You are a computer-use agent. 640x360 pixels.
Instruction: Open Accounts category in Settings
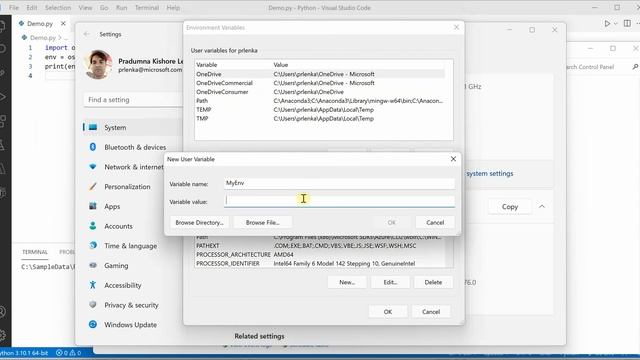point(124,226)
